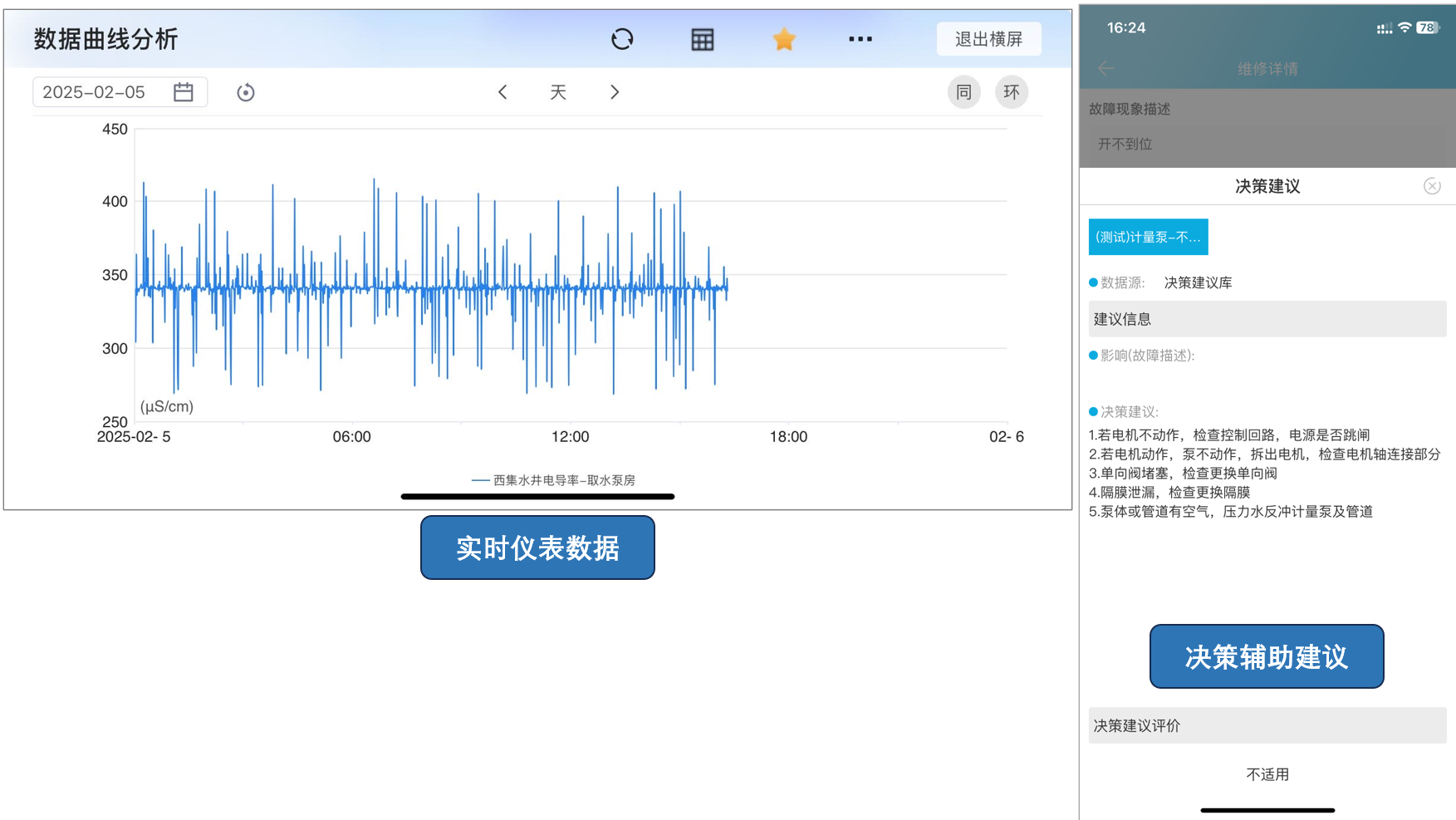
Task: Click the 实时仪表数据 button
Action: (x=537, y=547)
